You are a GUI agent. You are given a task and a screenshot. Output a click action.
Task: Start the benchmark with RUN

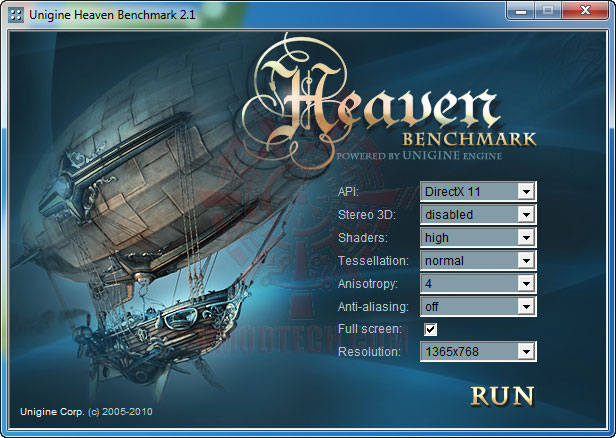coord(502,396)
